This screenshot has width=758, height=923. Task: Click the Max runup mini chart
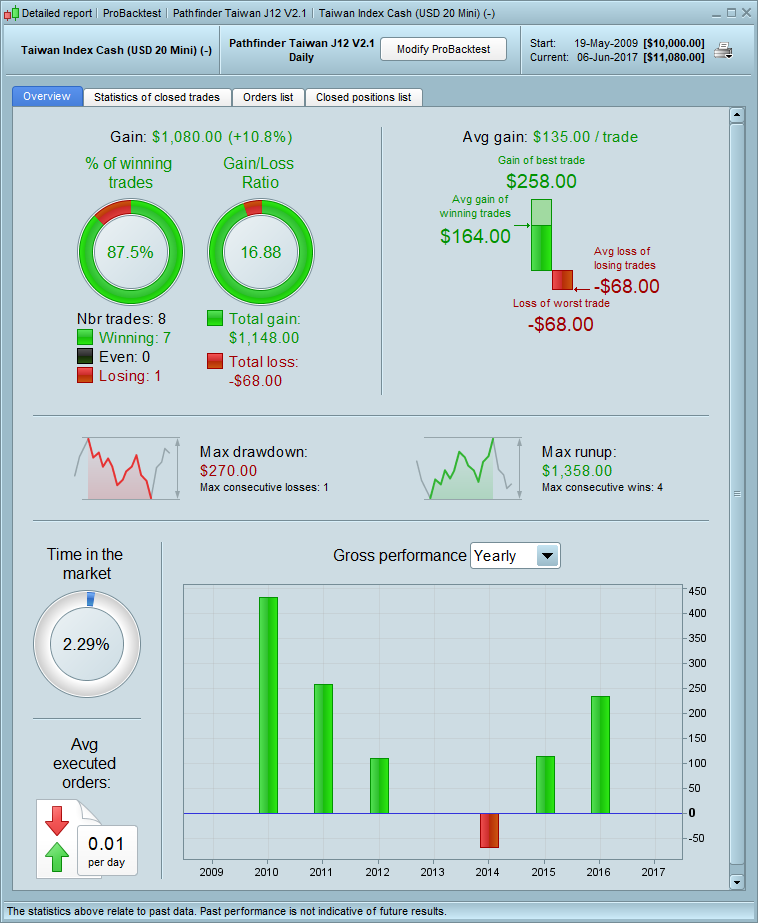coord(468,469)
